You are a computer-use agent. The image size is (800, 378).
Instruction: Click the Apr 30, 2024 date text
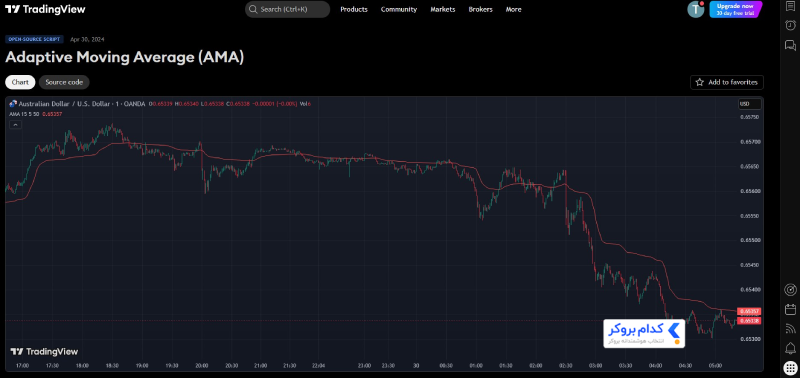[87, 39]
